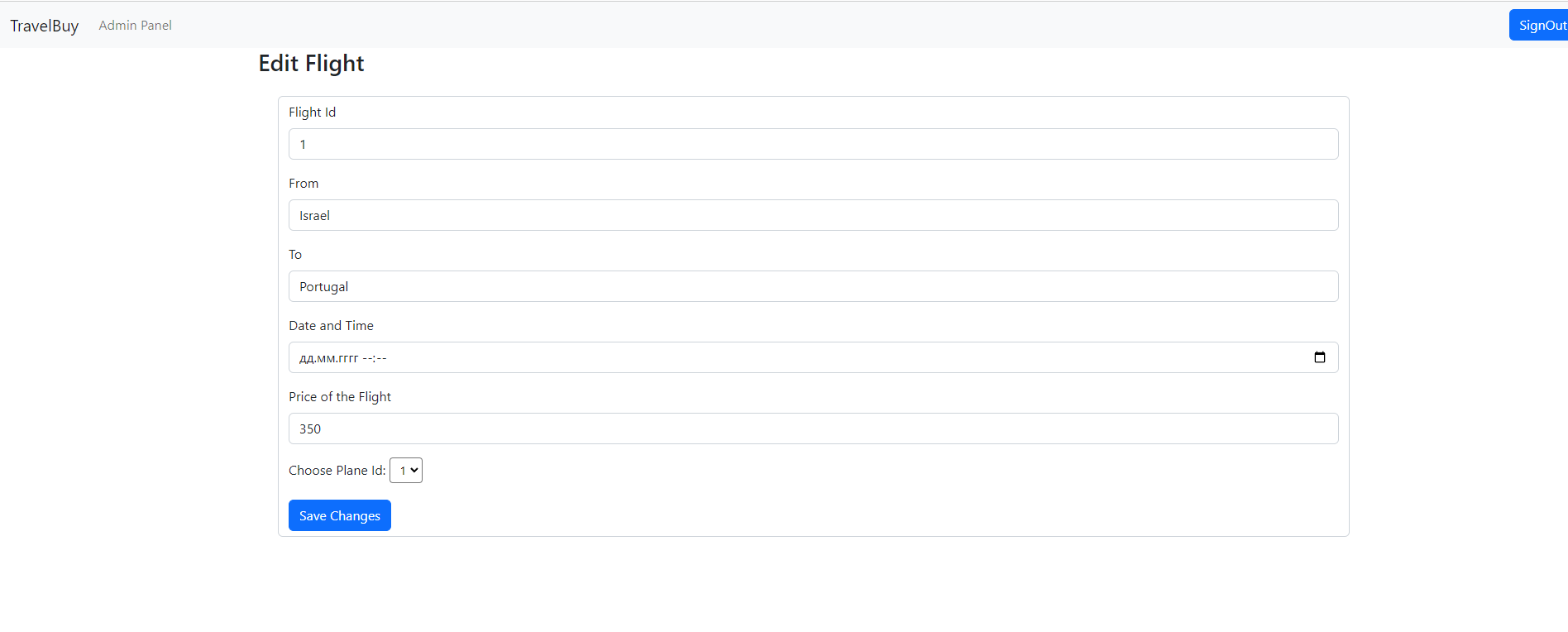
Task: Click the Israel text in From field
Action: point(314,214)
